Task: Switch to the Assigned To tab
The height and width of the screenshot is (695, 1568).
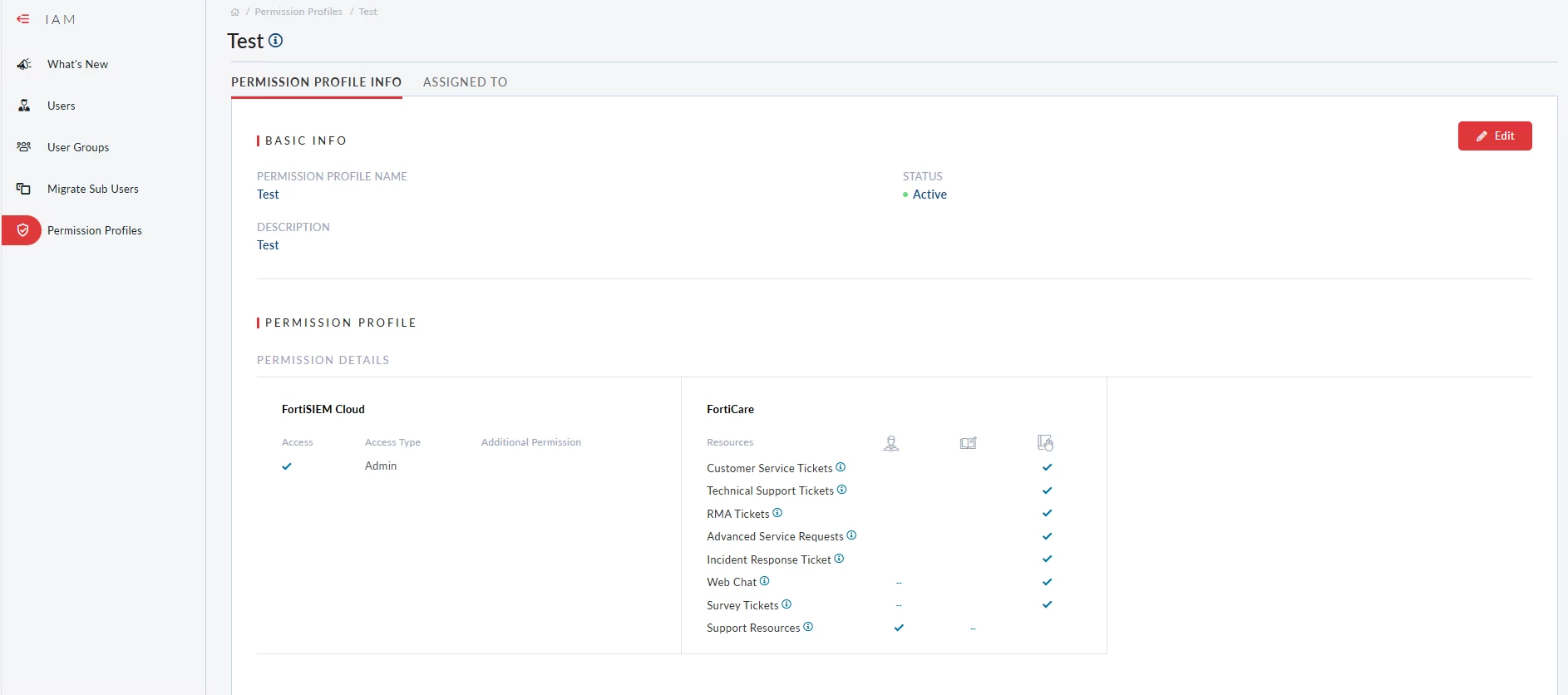Action: pyautogui.click(x=465, y=81)
